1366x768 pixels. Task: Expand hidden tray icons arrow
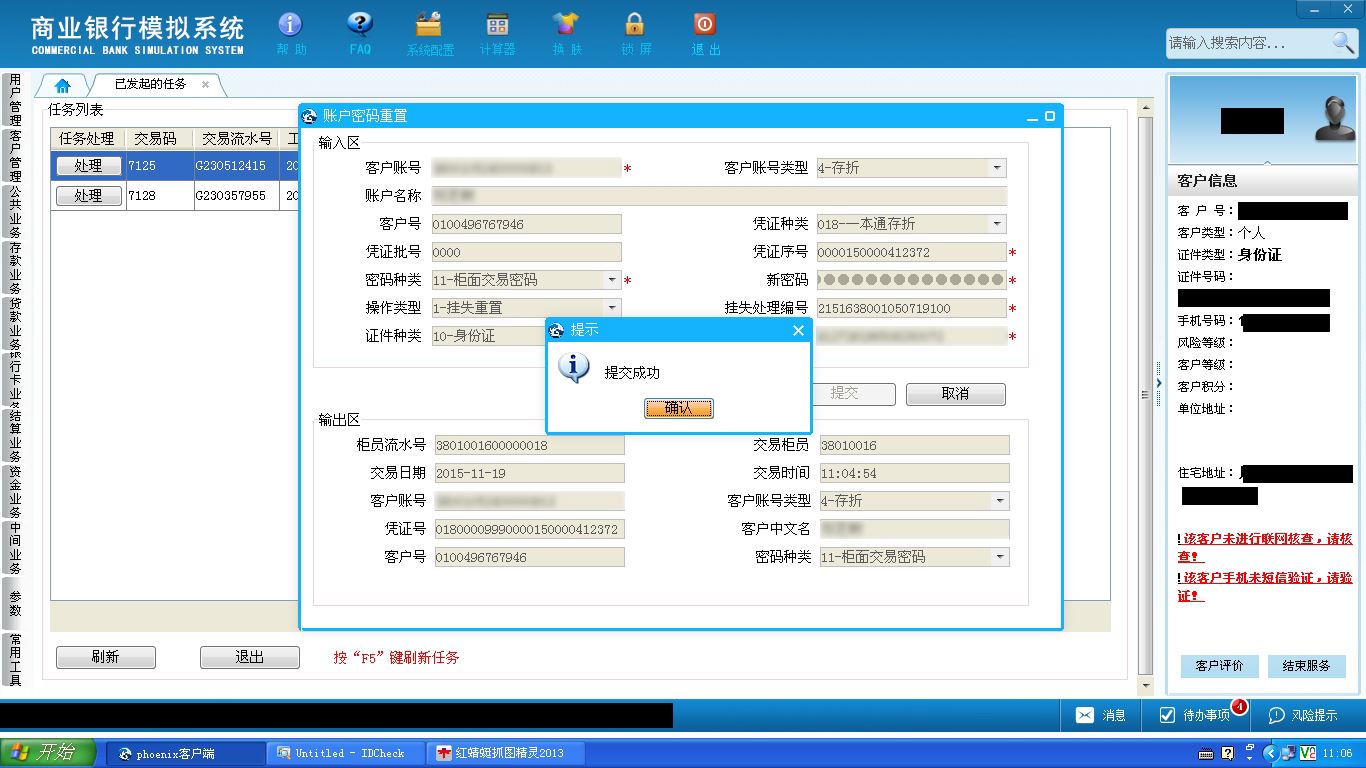[x=1272, y=753]
